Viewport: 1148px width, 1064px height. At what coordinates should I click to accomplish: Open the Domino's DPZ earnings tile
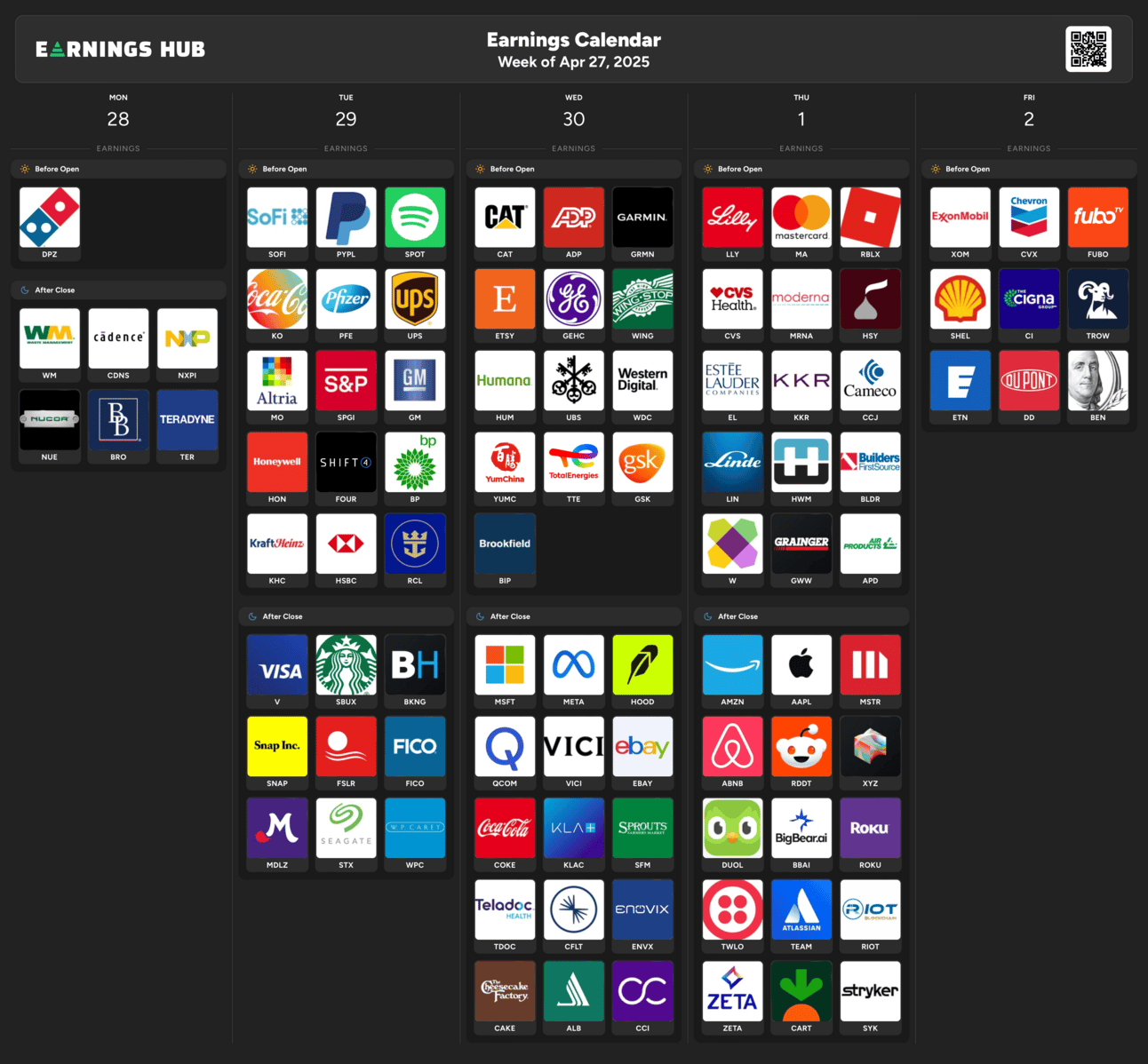tap(50, 224)
